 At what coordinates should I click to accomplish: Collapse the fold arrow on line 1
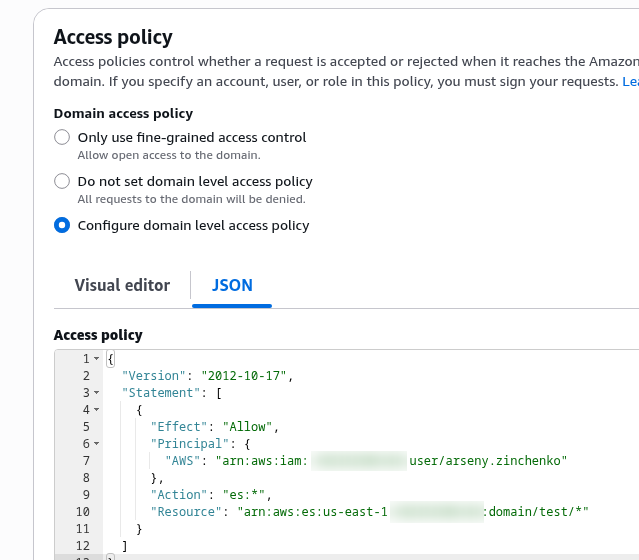97,359
